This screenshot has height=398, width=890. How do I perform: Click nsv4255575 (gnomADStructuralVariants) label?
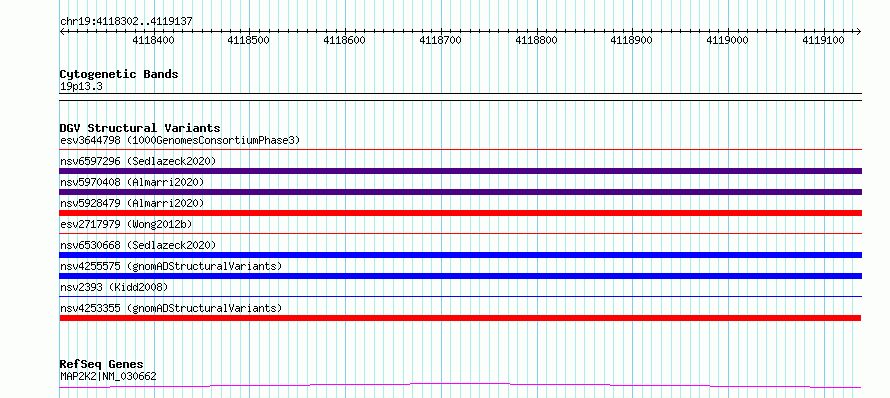(x=171, y=266)
